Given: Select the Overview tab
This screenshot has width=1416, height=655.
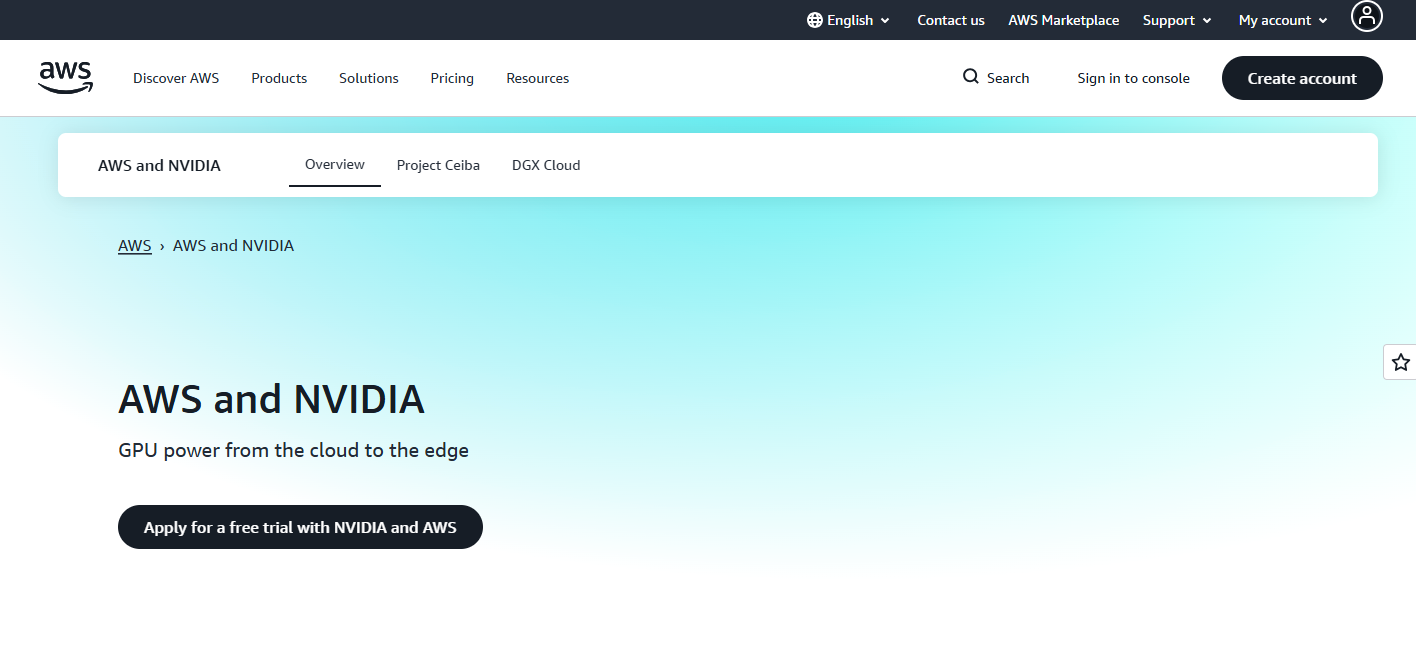Looking at the screenshot, I should point(334,164).
